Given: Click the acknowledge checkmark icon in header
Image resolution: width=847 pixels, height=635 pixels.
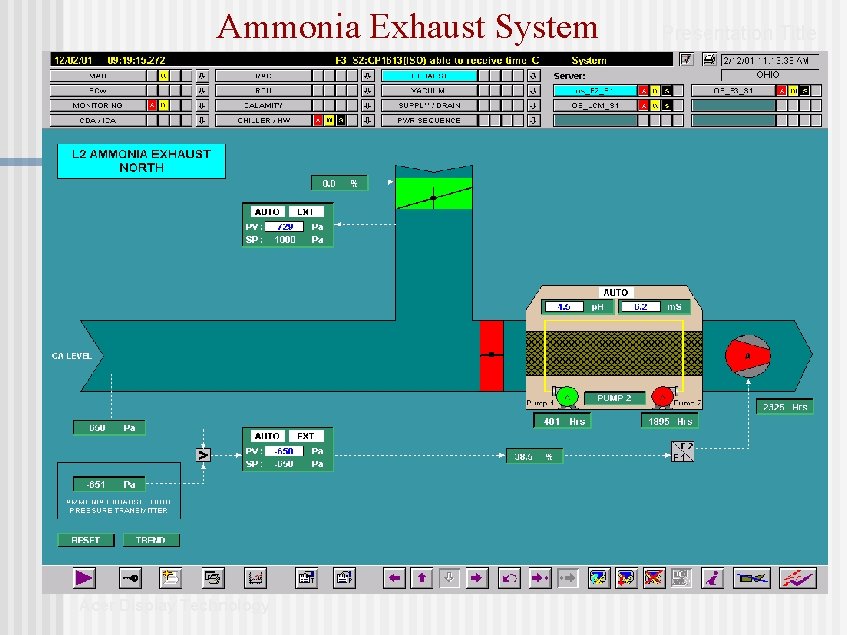Looking at the screenshot, I should tap(686, 59).
